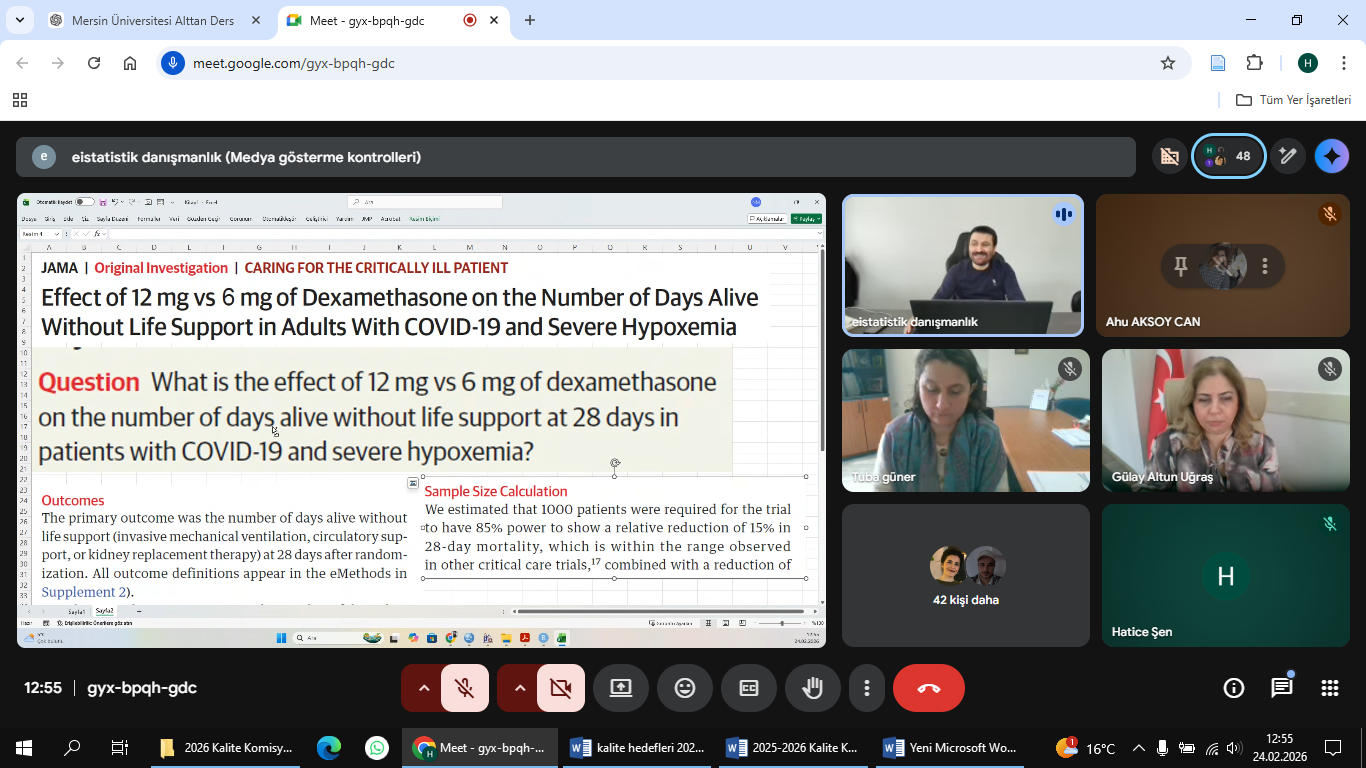Turn on the camera toggle

pos(561,688)
